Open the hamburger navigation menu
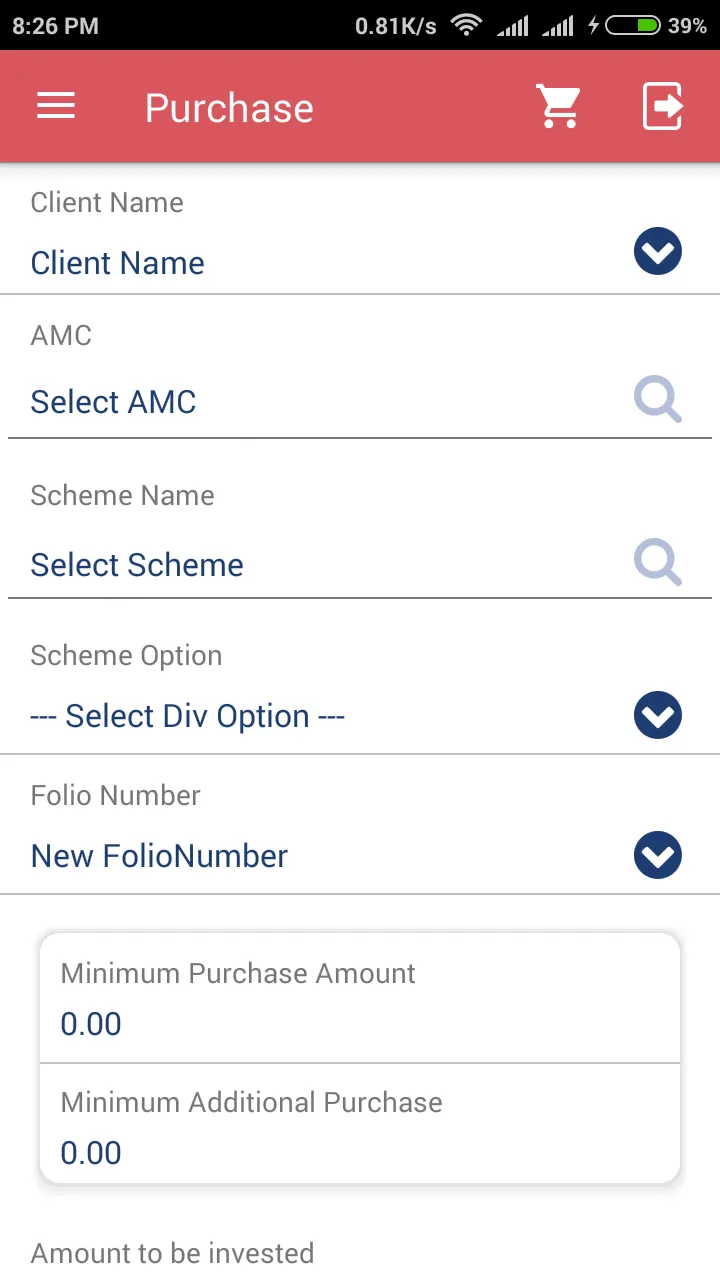 56,106
